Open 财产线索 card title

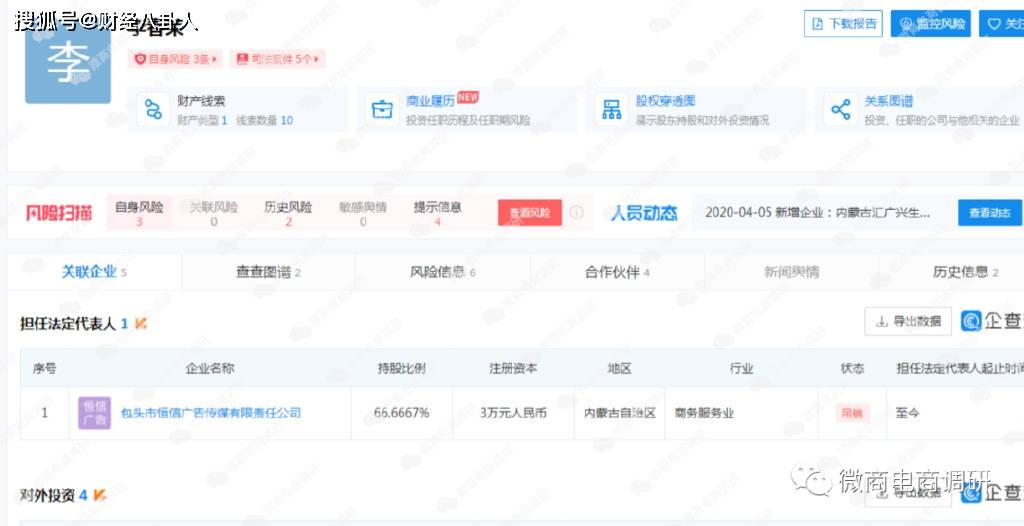tap(202, 101)
